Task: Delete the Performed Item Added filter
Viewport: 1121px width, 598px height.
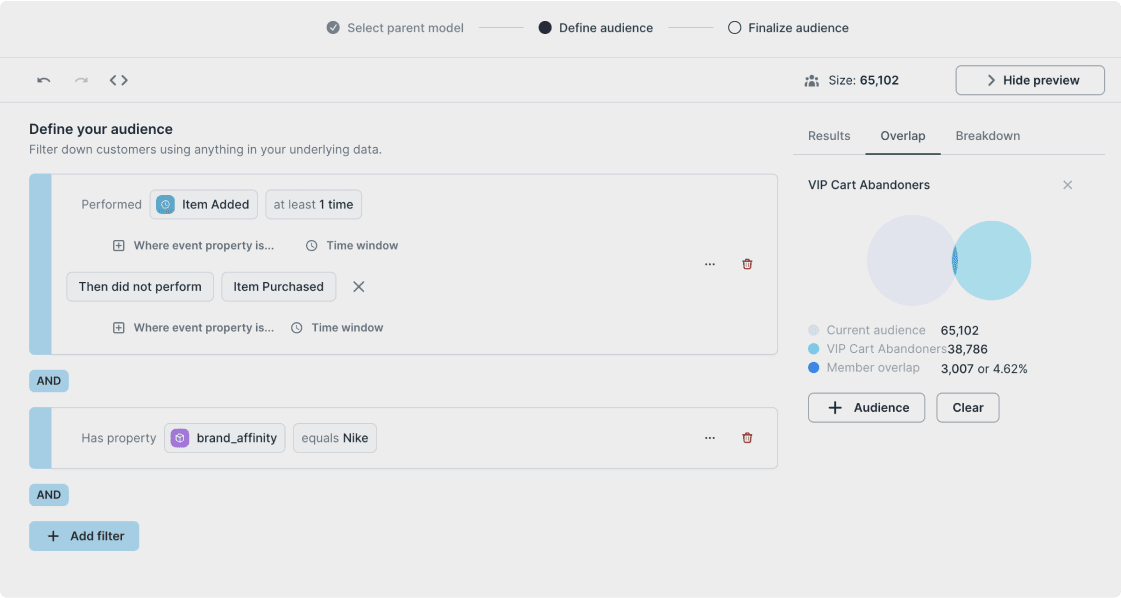Action: click(747, 264)
